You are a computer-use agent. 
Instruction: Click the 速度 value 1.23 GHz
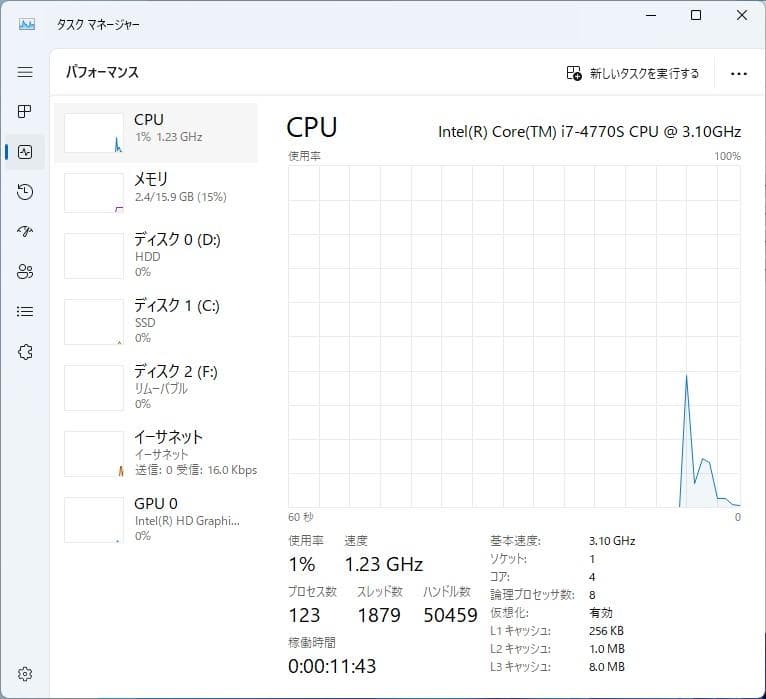point(384,564)
